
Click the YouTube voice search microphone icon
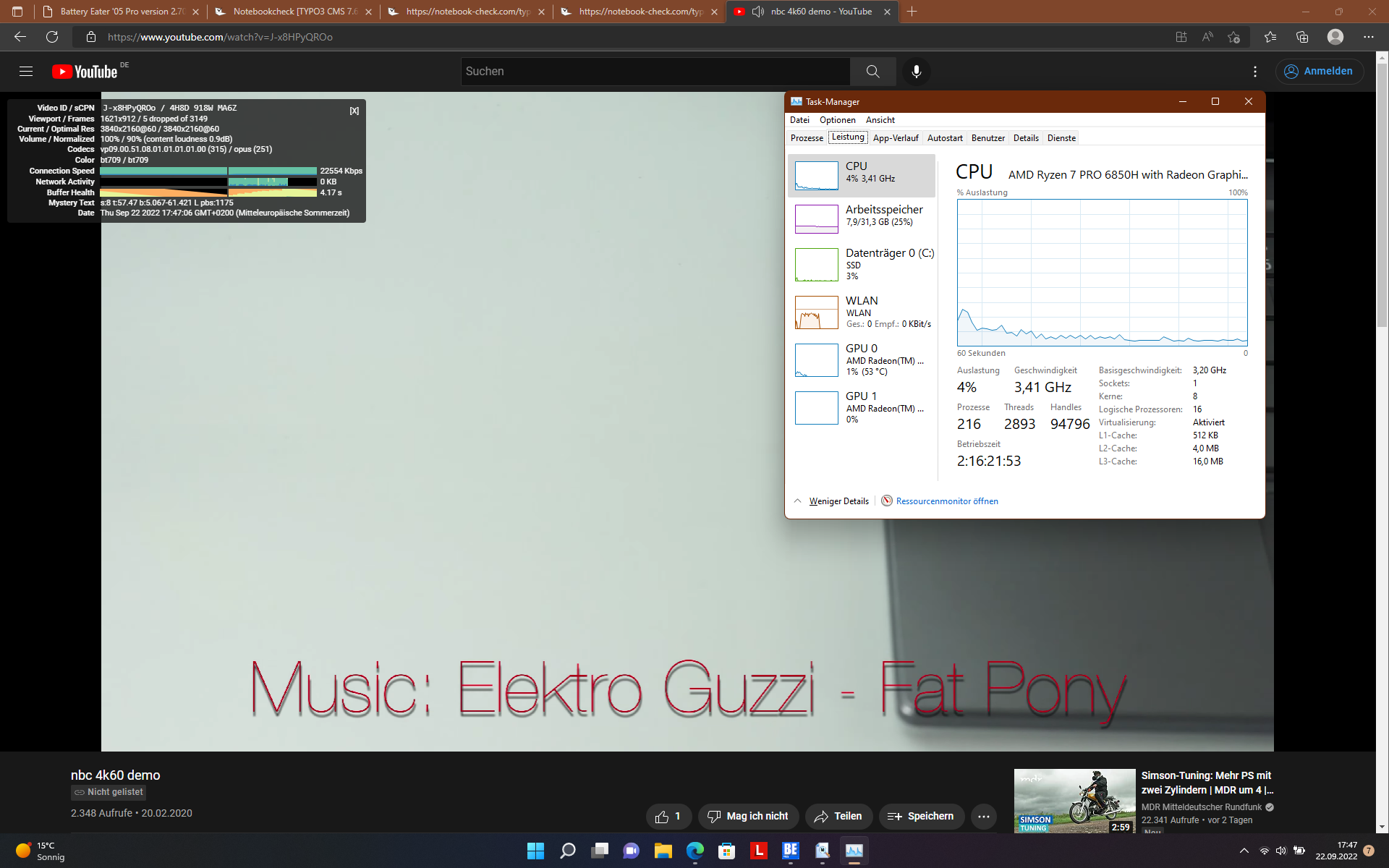(916, 71)
